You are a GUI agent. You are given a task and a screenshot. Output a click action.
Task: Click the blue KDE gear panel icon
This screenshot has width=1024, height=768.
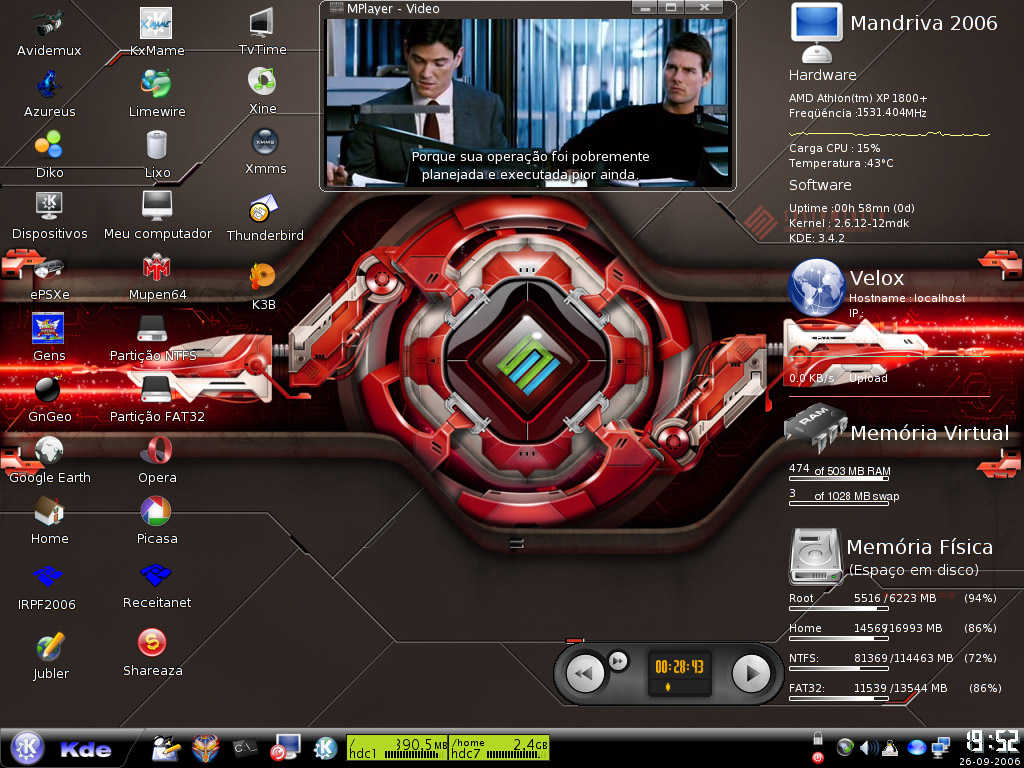click(x=325, y=748)
